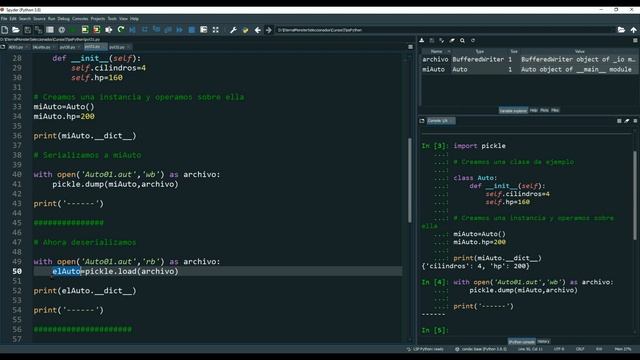Import data in Variable explorer toolbar

click(422, 40)
